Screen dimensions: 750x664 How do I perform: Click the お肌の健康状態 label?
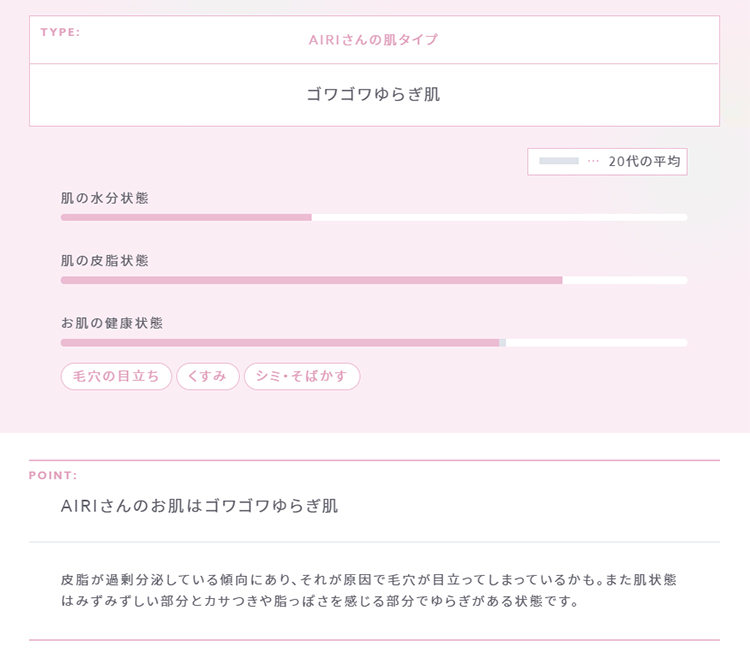point(112,323)
